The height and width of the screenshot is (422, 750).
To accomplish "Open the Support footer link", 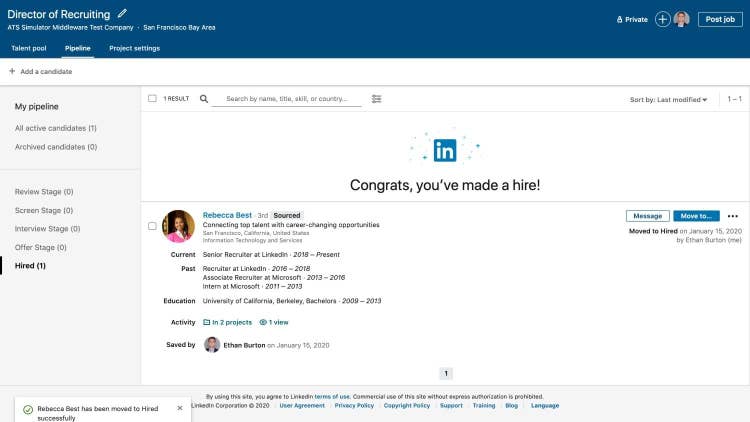I will point(451,405).
